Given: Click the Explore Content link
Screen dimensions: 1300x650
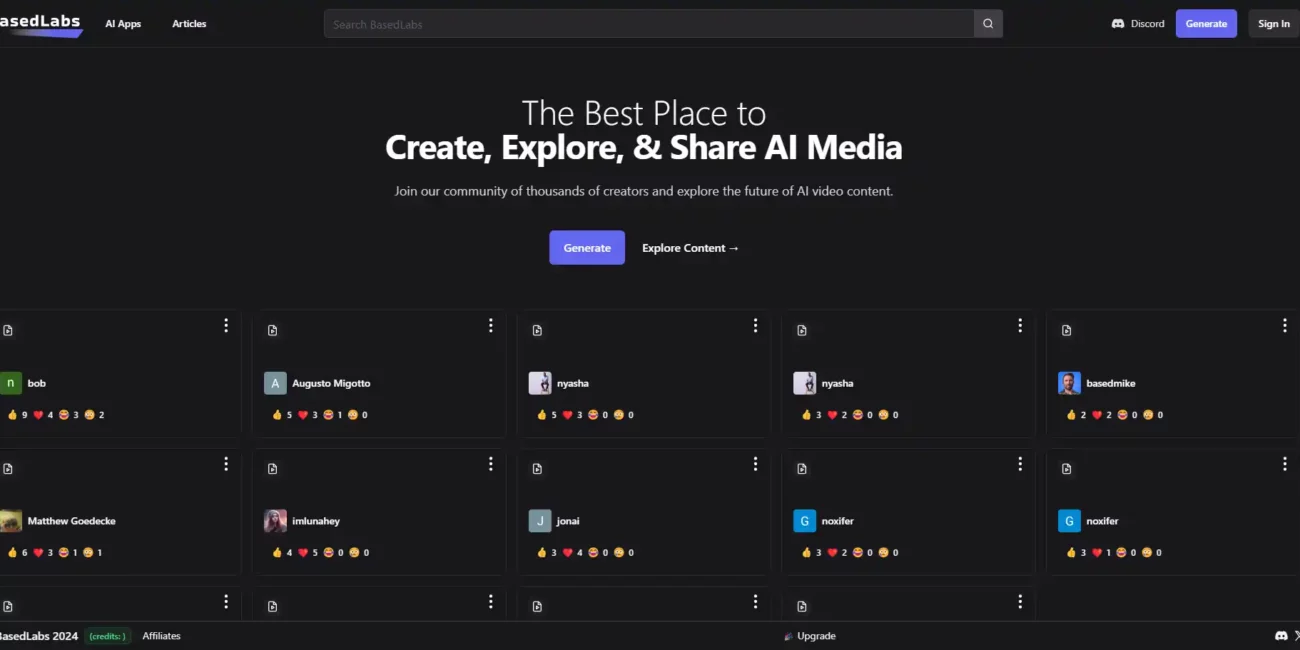Looking at the screenshot, I should [x=690, y=248].
